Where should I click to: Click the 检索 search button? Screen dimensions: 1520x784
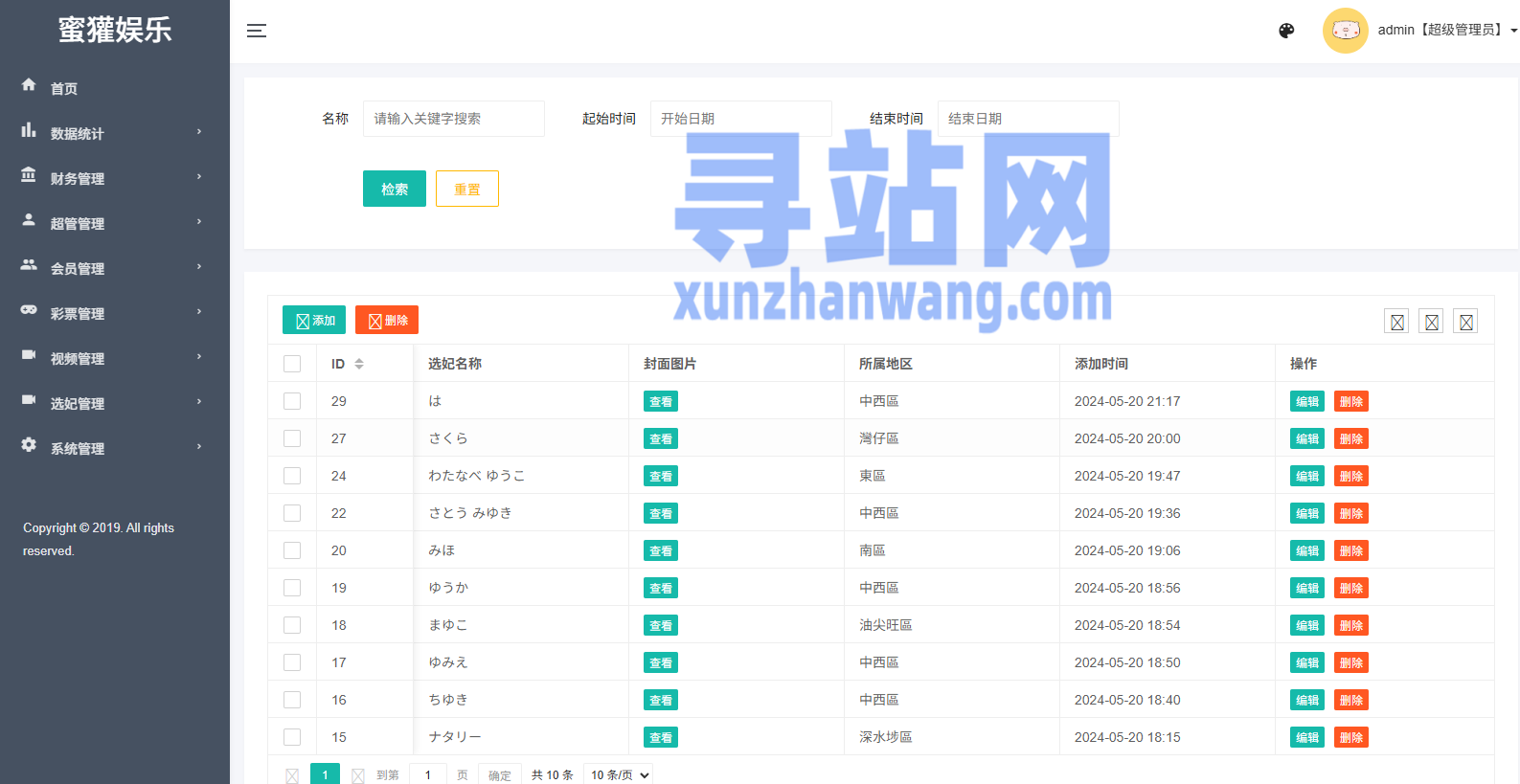394,189
